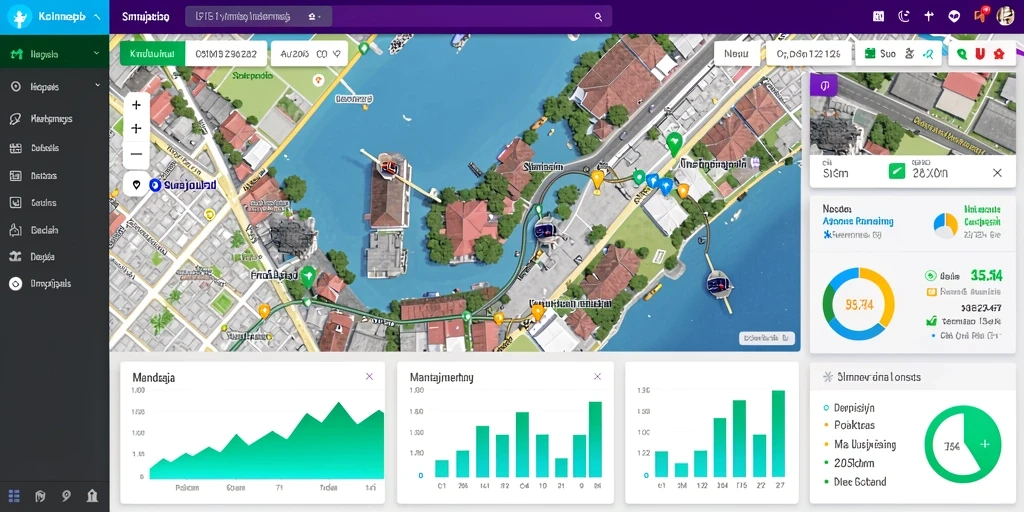Click the green circular gauge with the plus sign
This screenshot has height=512, width=1024.
click(x=963, y=444)
